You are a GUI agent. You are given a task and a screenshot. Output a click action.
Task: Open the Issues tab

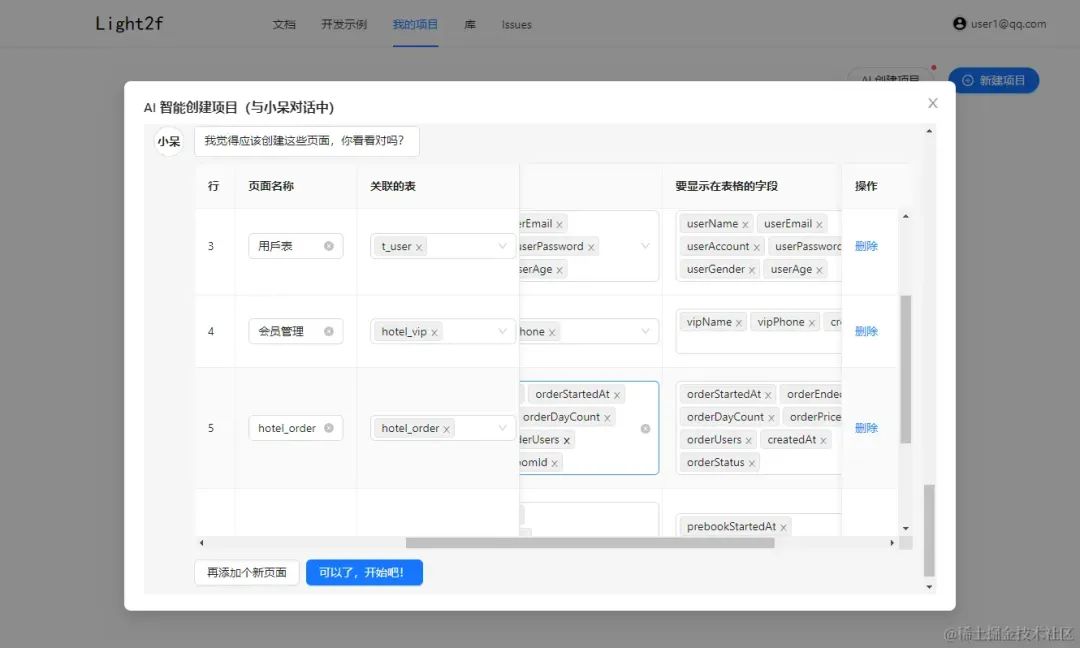coord(516,24)
